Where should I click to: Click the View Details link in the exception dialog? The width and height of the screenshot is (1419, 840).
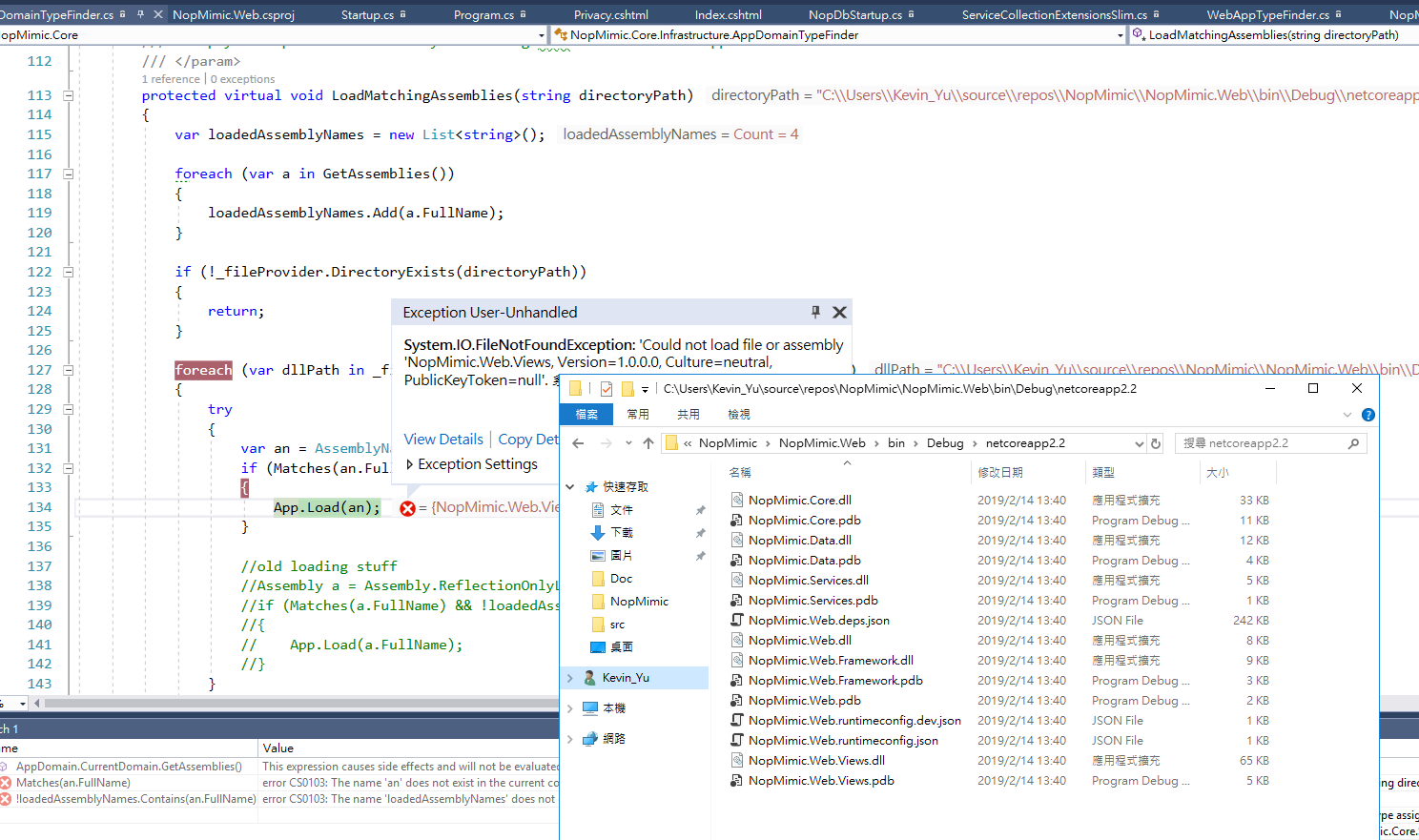442,439
